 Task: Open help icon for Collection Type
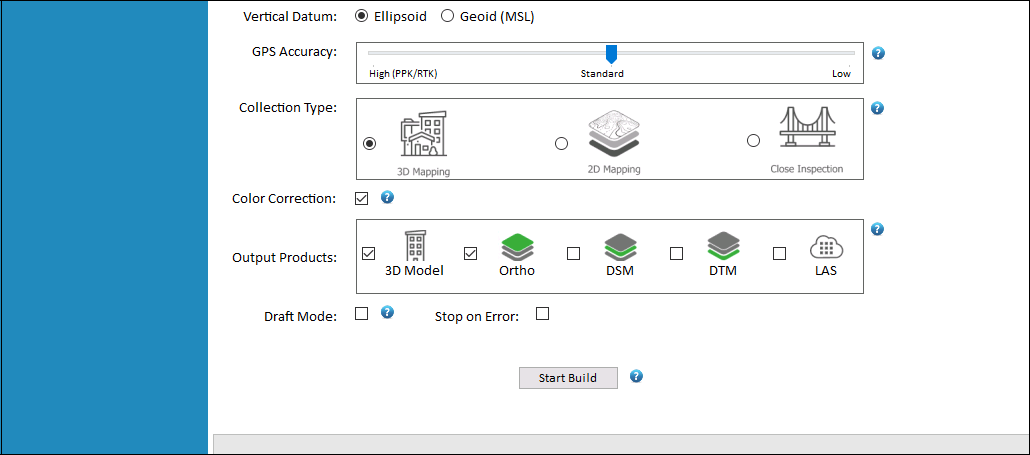tap(878, 108)
